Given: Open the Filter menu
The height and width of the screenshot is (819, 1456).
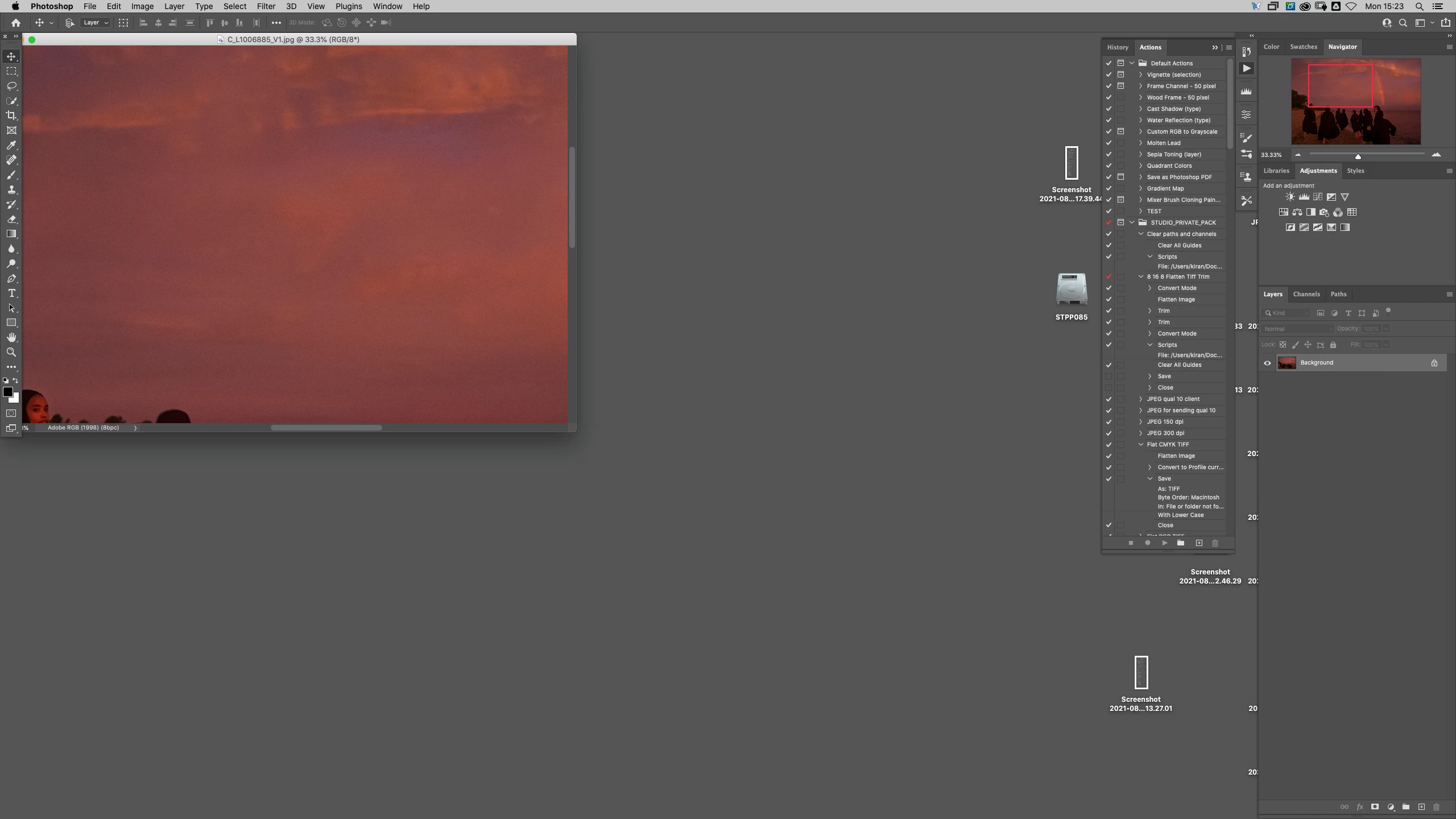Looking at the screenshot, I should tap(266, 6).
